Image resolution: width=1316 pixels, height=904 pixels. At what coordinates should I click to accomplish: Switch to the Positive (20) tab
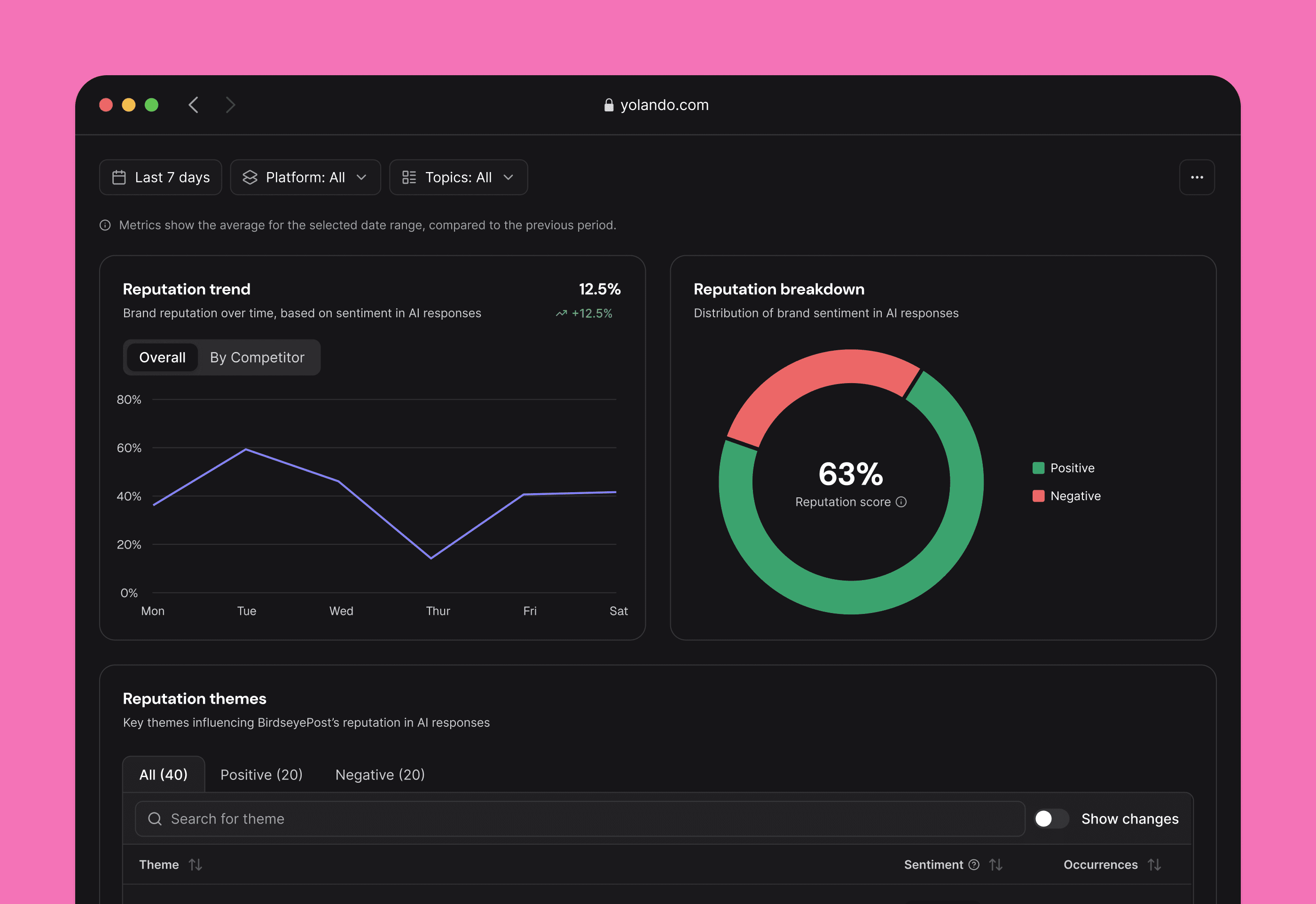(261, 774)
